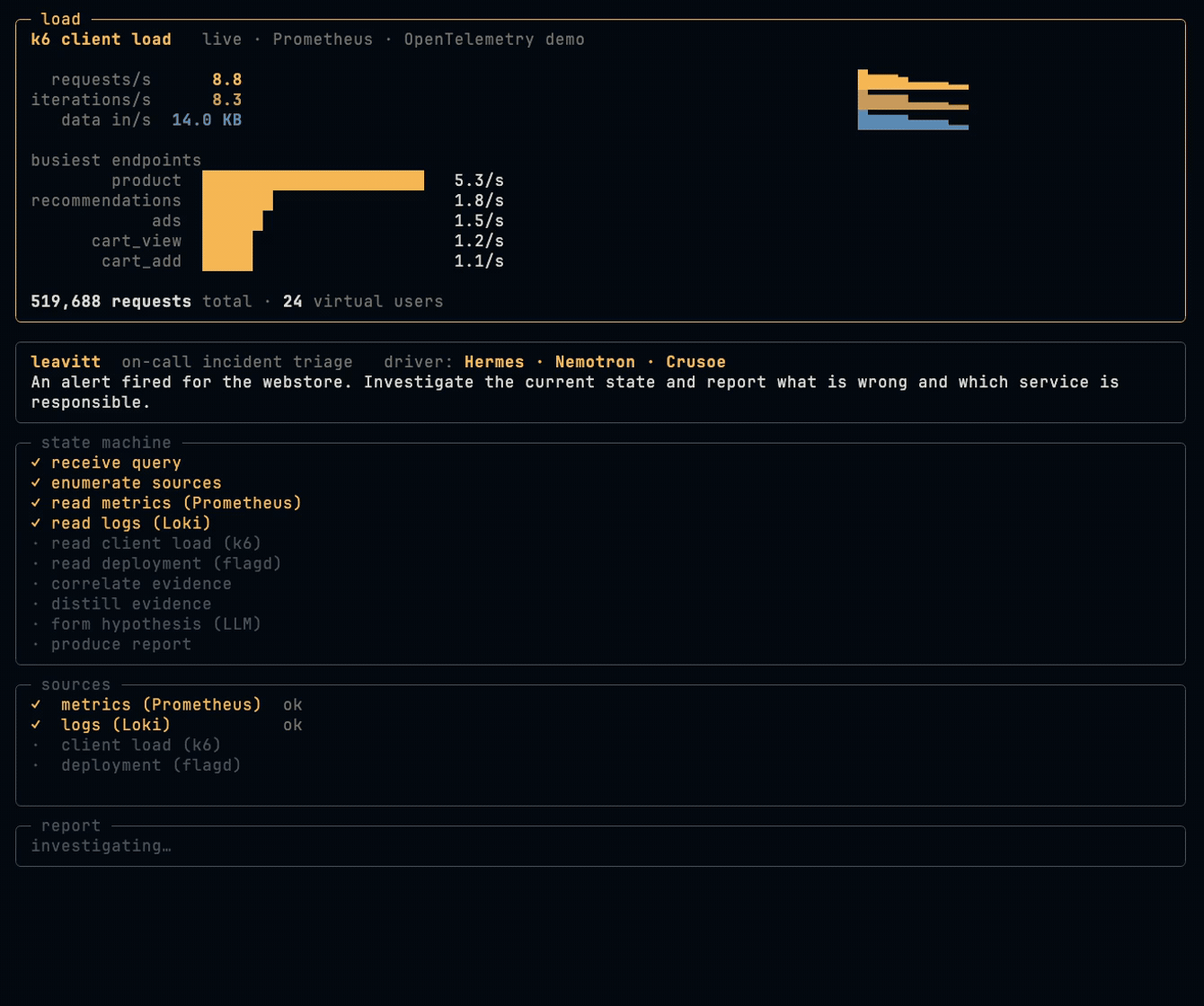Click the 'read logs (Loki)' step
The width and height of the screenshot is (1204, 1006).
(131, 523)
